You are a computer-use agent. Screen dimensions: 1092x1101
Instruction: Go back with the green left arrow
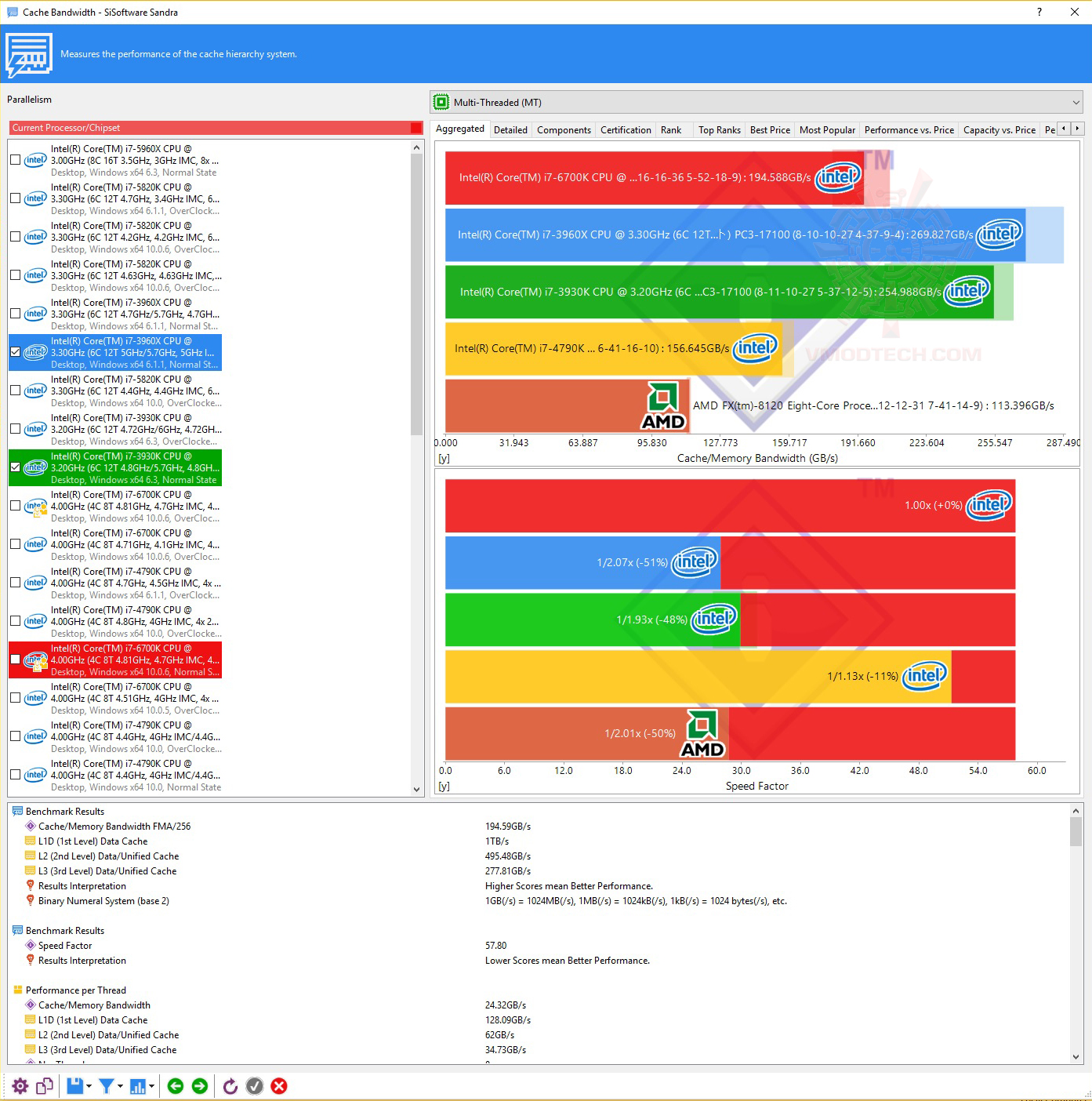[176, 1086]
